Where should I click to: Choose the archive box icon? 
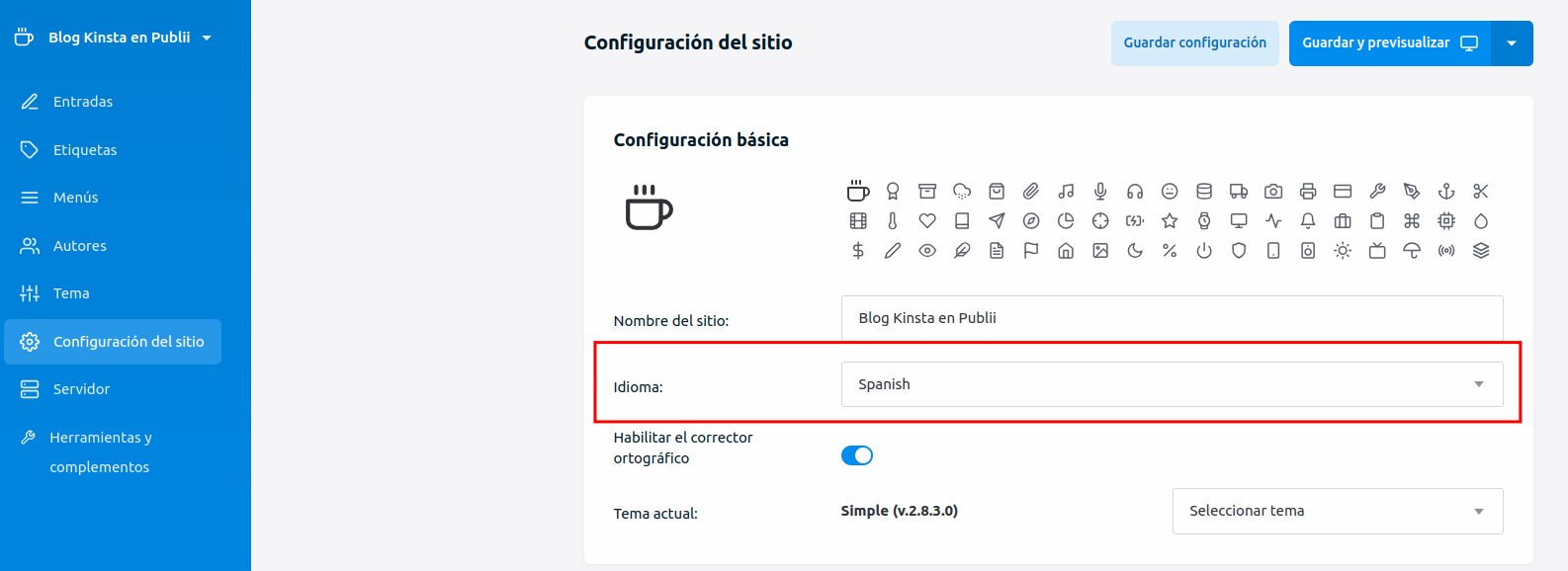click(x=927, y=192)
